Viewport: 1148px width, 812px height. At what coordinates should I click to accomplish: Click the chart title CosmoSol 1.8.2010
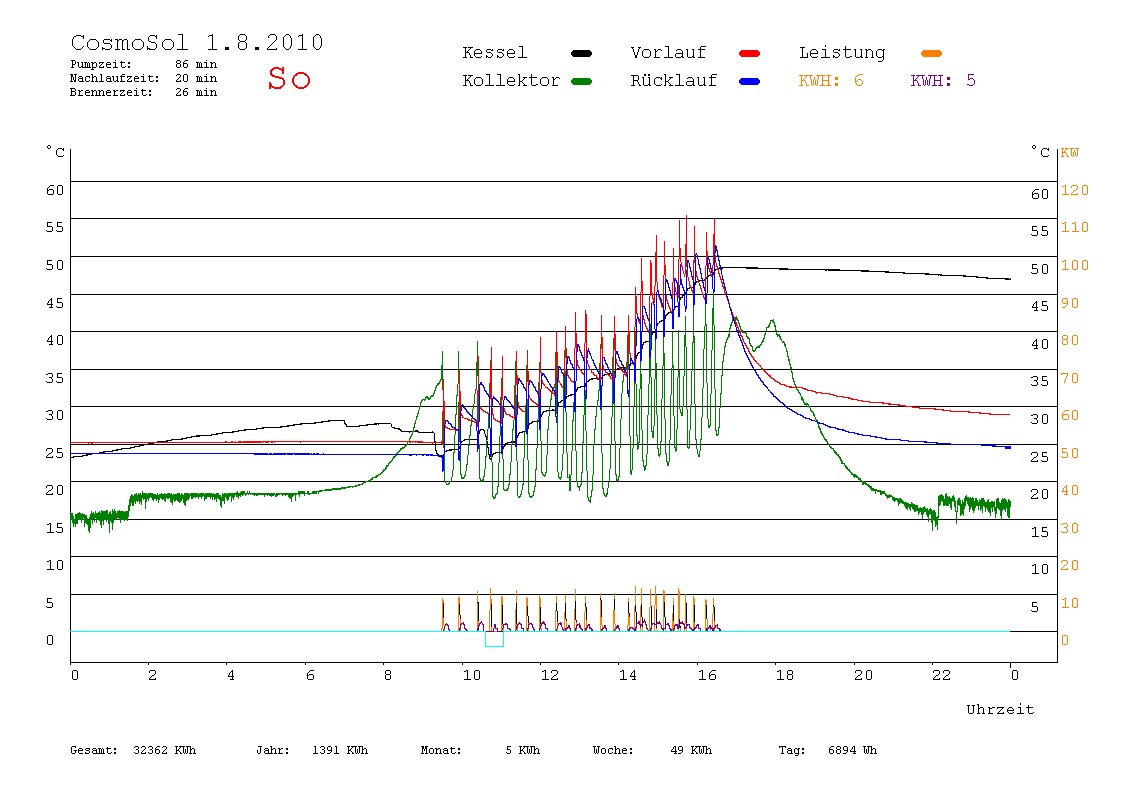197,42
